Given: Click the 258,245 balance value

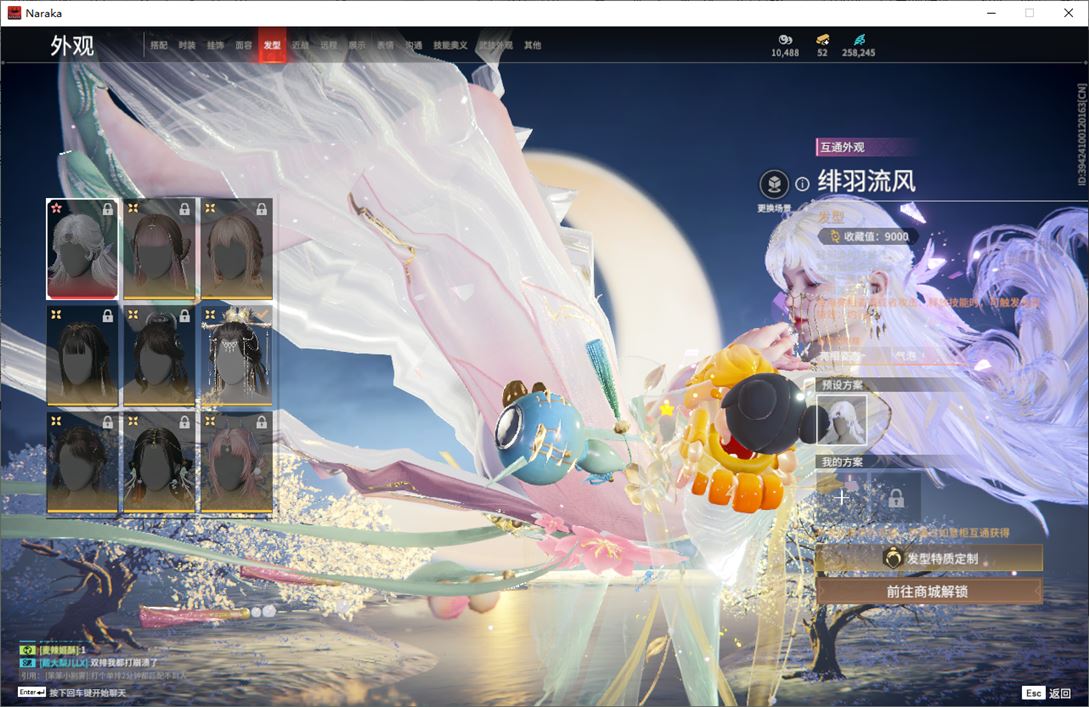Looking at the screenshot, I should pos(858,53).
